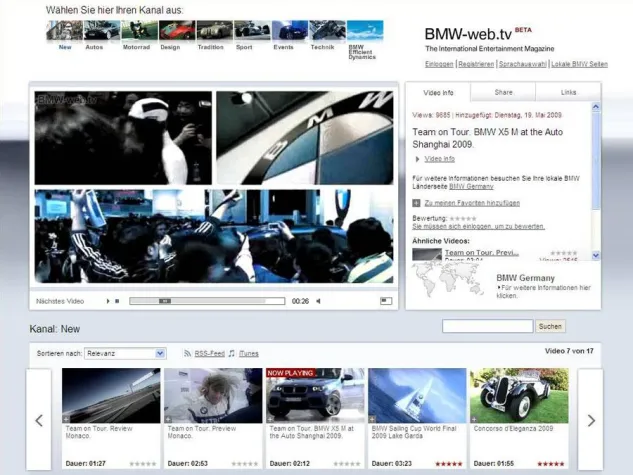Click the BMW Sailing Cup star rating
The height and width of the screenshot is (475, 633).
(449, 464)
